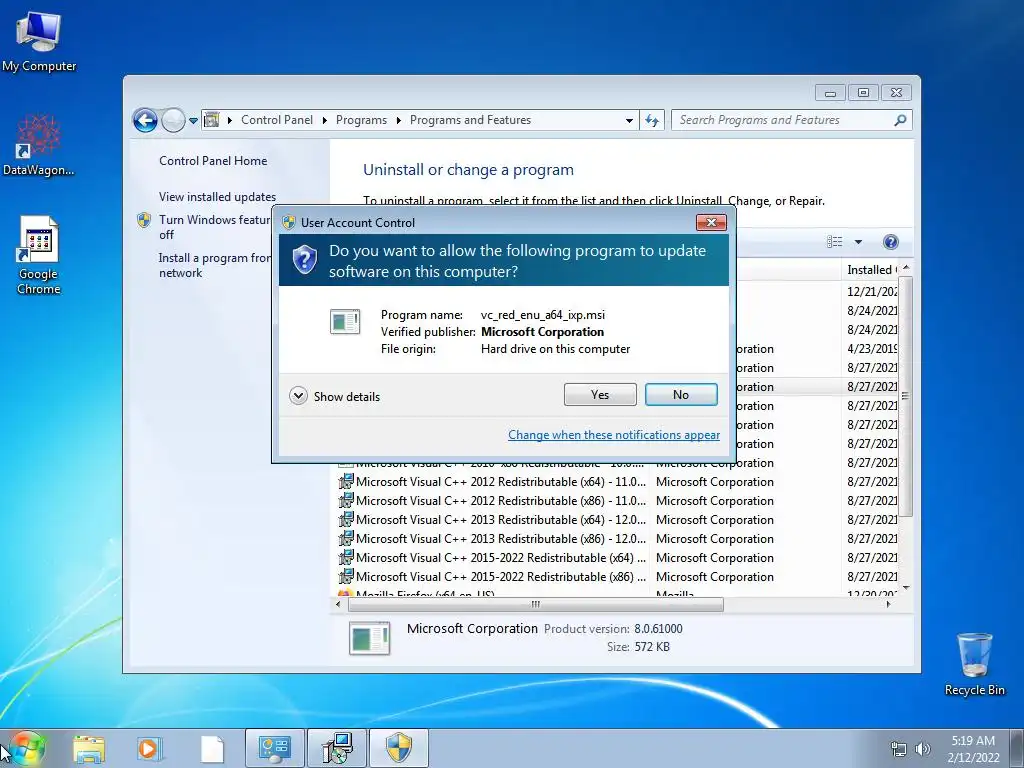Click the change view icon
This screenshot has height=768, width=1024.
[x=835, y=242]
